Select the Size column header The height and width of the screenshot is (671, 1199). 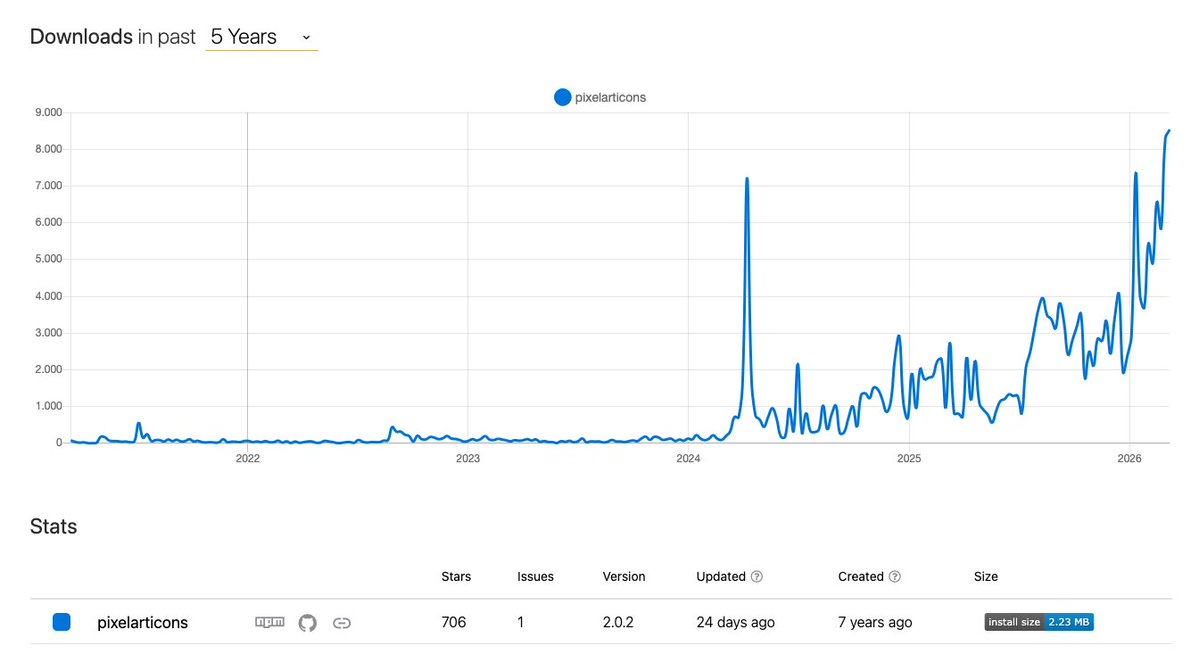986,576
